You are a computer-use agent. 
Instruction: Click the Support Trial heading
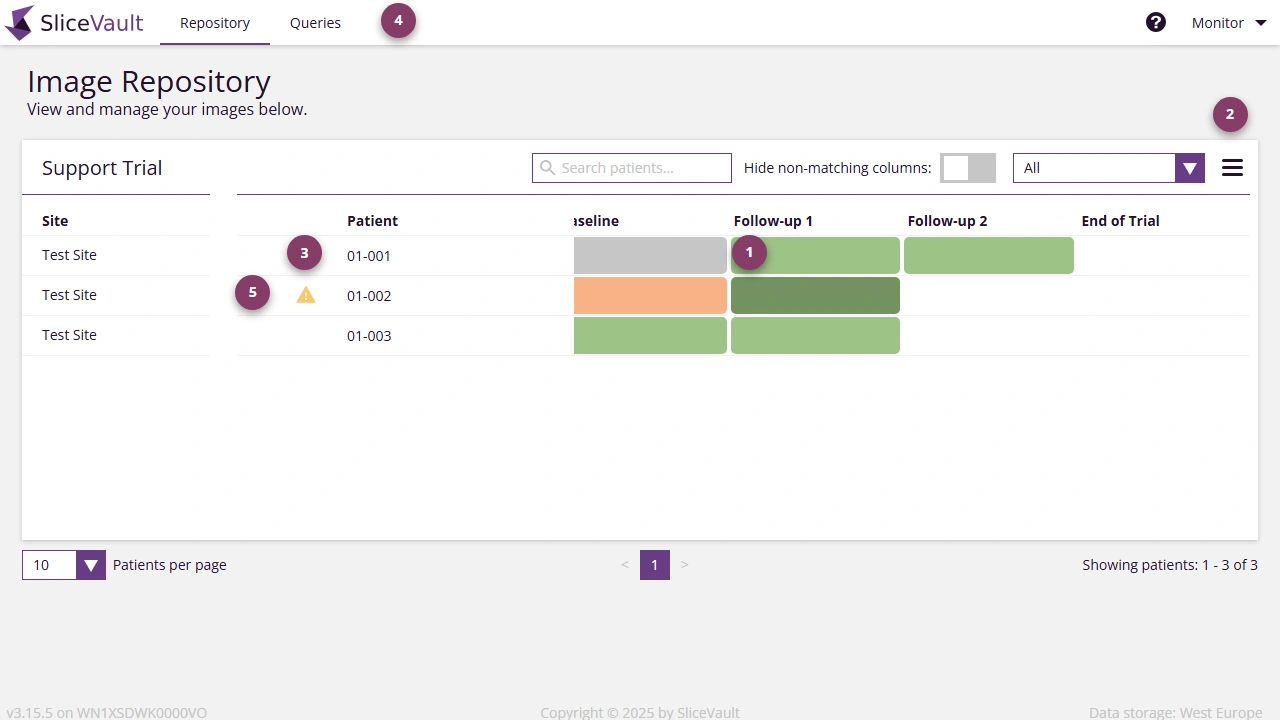tap(101, 167)
